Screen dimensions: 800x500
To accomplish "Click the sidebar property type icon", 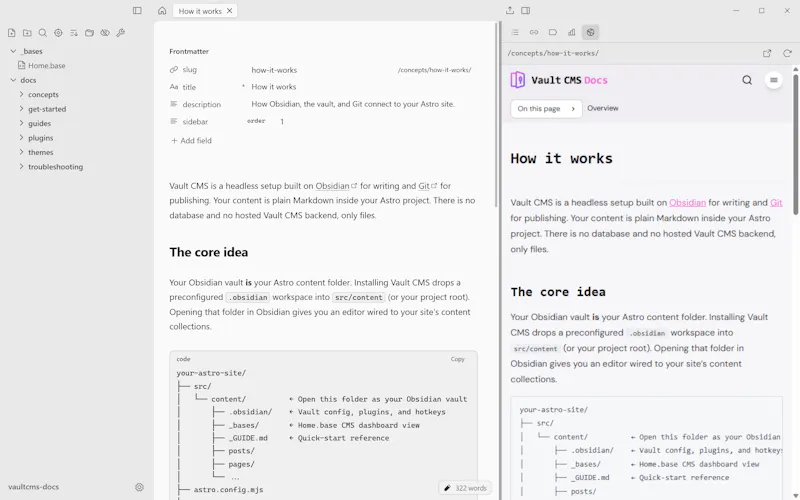I will point(173,121).
